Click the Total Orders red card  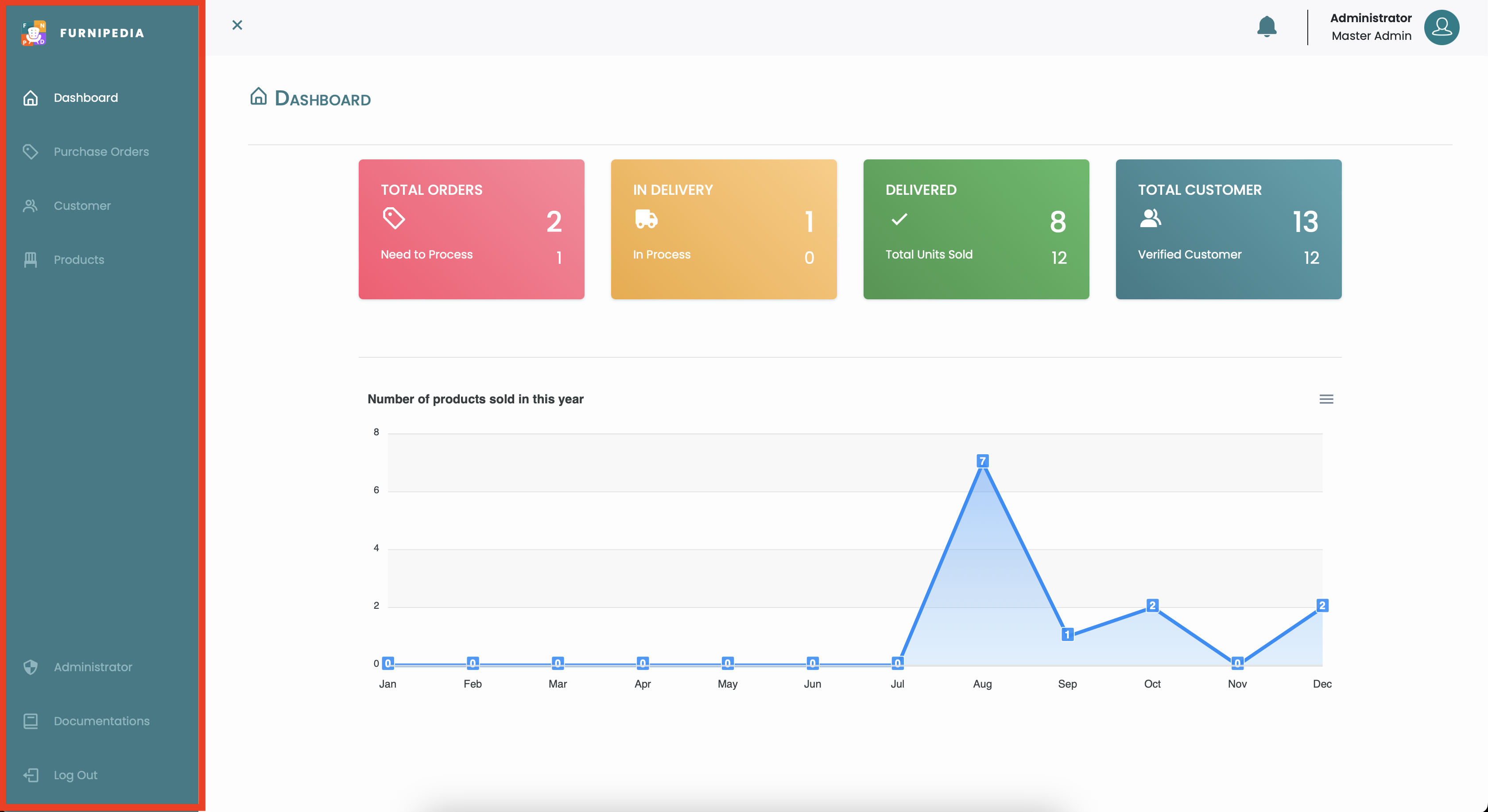471,229
